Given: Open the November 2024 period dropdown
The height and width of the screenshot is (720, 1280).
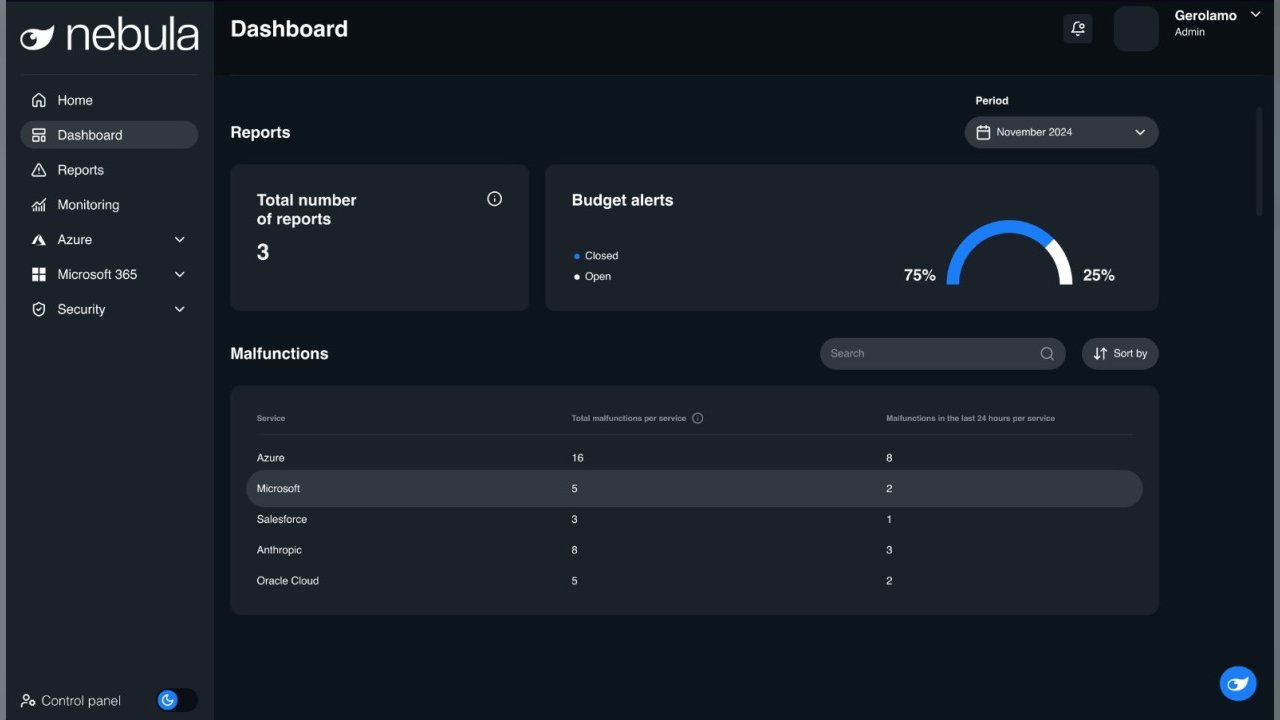Looking at the screenshot, I should tap(1061, 132).
